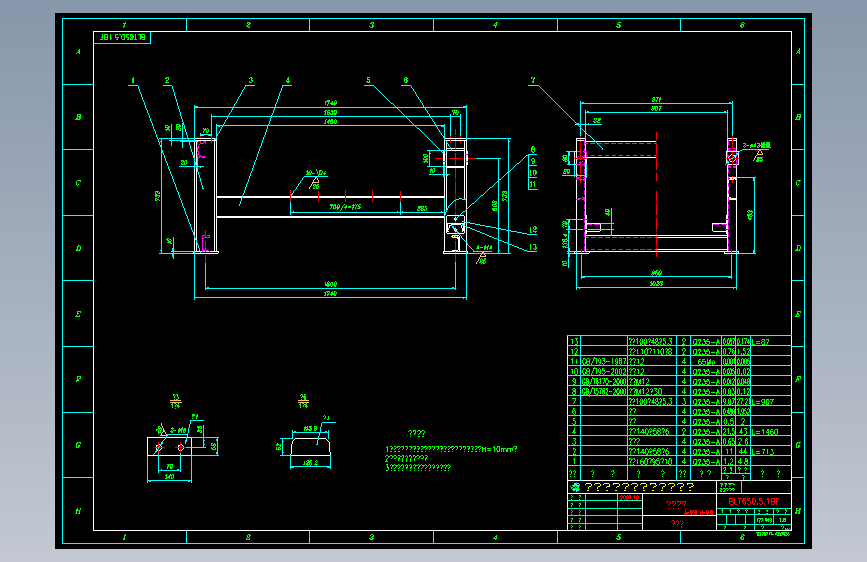Click the 140 dimension in the plate detail
This screenshot has height=562, width=867.
169,476
